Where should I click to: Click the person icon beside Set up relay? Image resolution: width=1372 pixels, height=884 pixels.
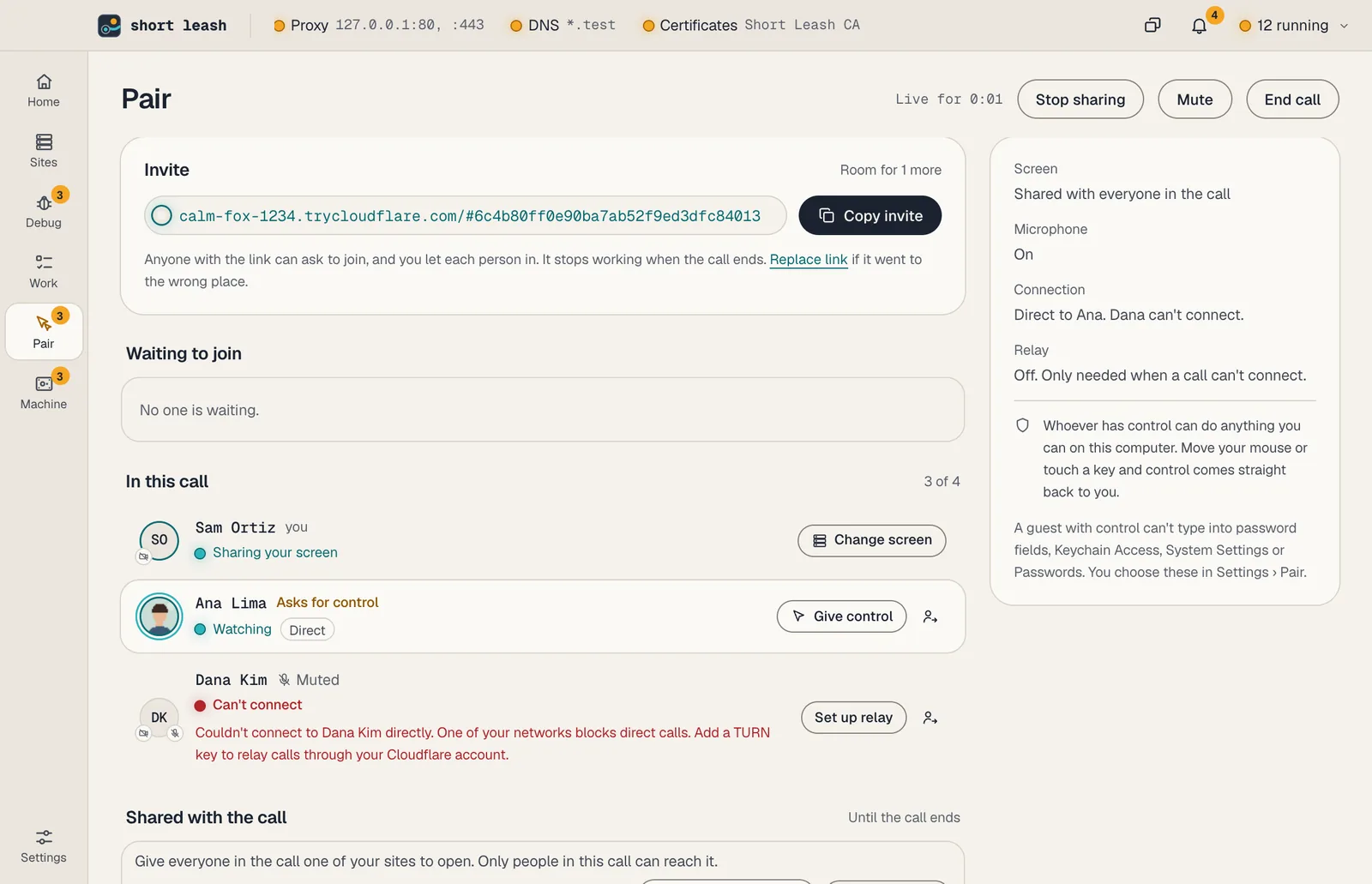(x=930, y=718)
